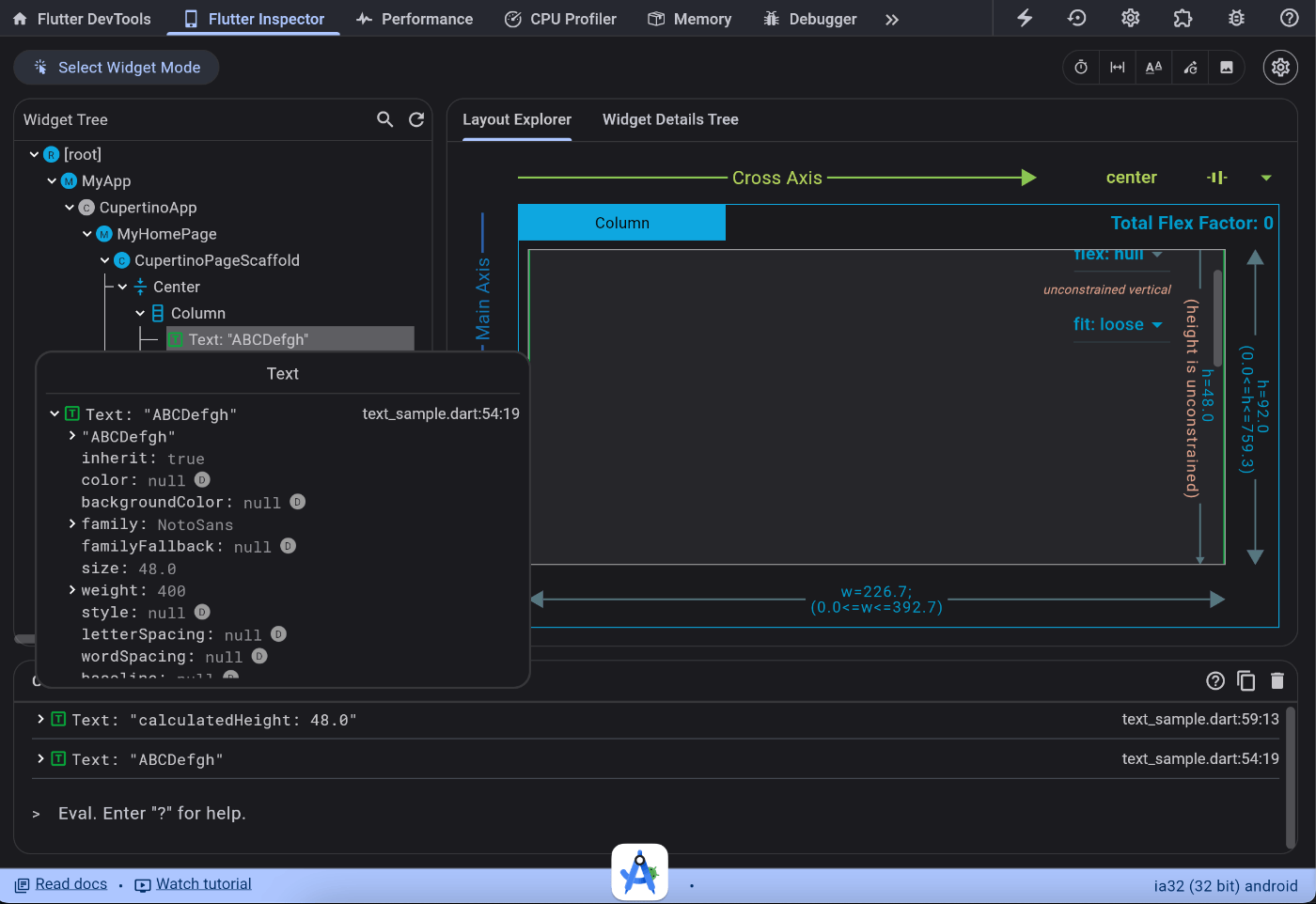Open the Memory tab
The height and width of the screenshot is (904, 1316).
click(x=689, y=19)
